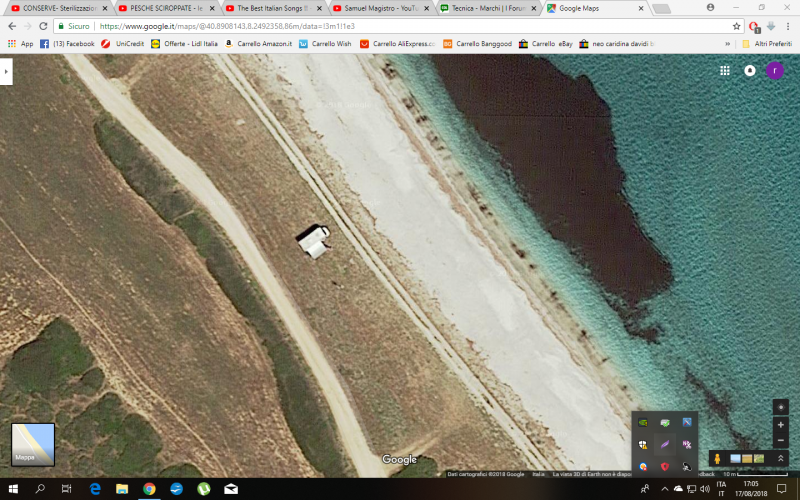Zoom in with the plus button
This screenshot has width=800, height=500.
(x=781, y=425)
